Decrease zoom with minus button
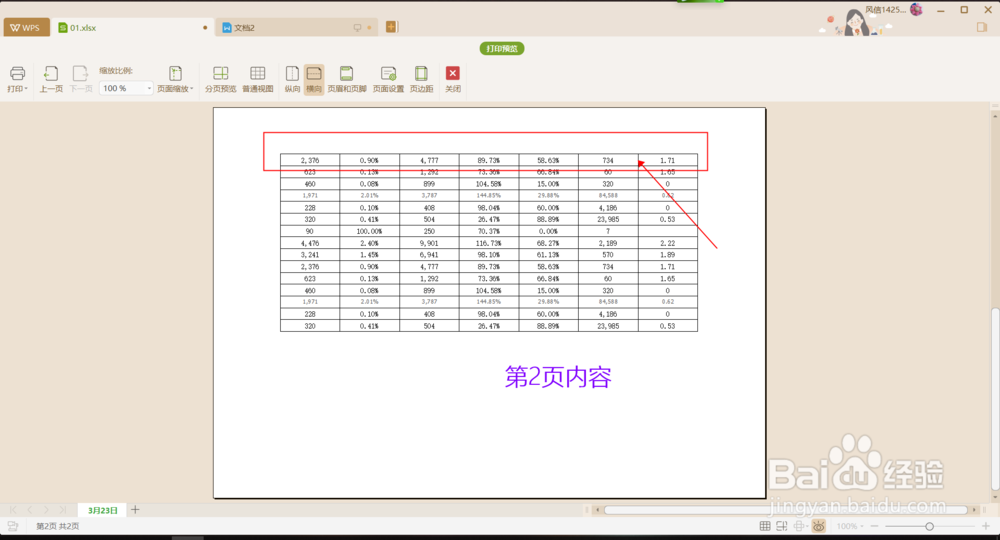Viewport: 1000px width, 540px height. 874,526
